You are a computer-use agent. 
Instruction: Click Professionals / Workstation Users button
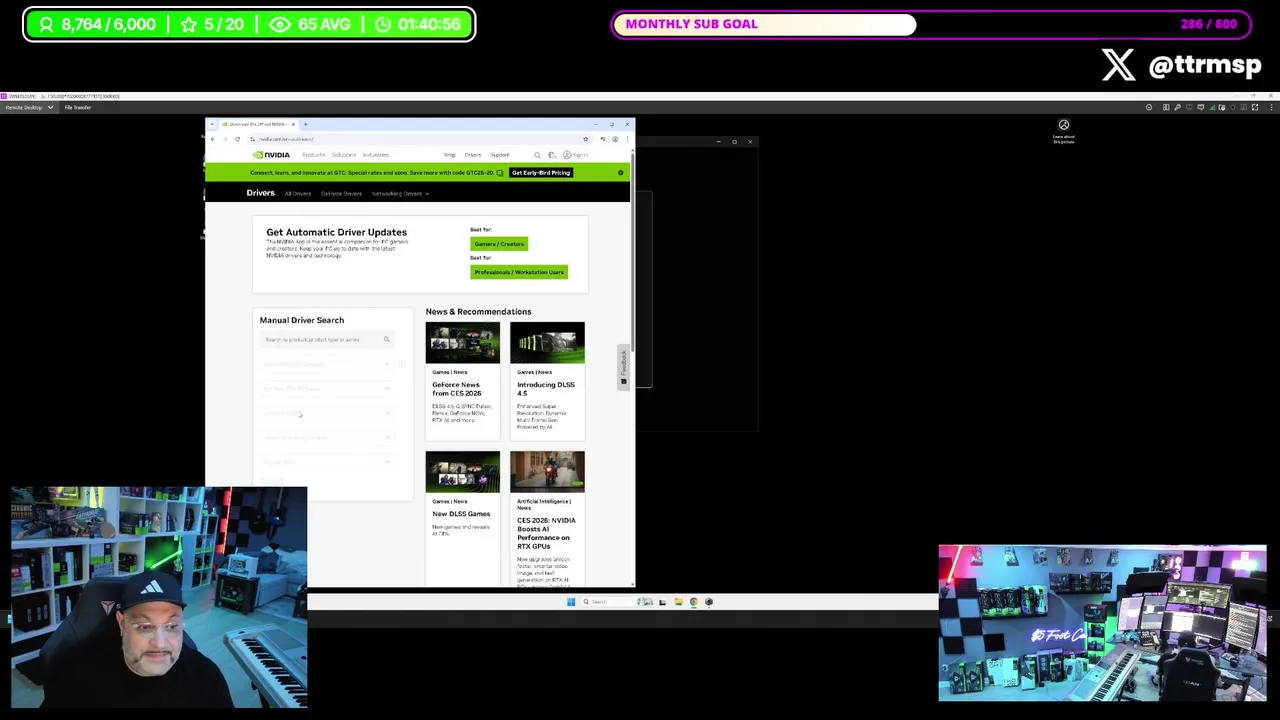coord(519,272)
